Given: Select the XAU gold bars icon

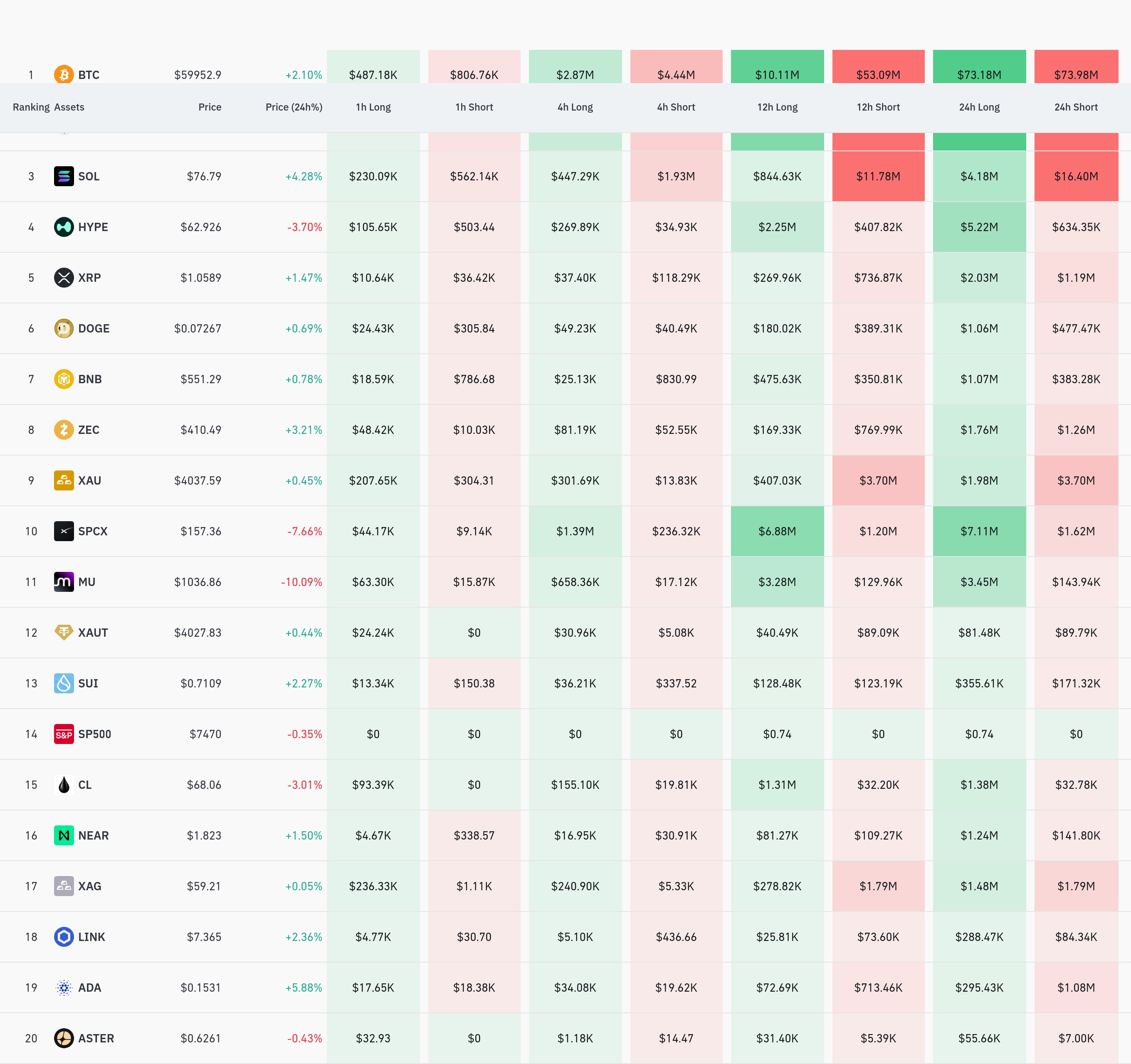Looking at the screenshot, I should coord(64,480).
